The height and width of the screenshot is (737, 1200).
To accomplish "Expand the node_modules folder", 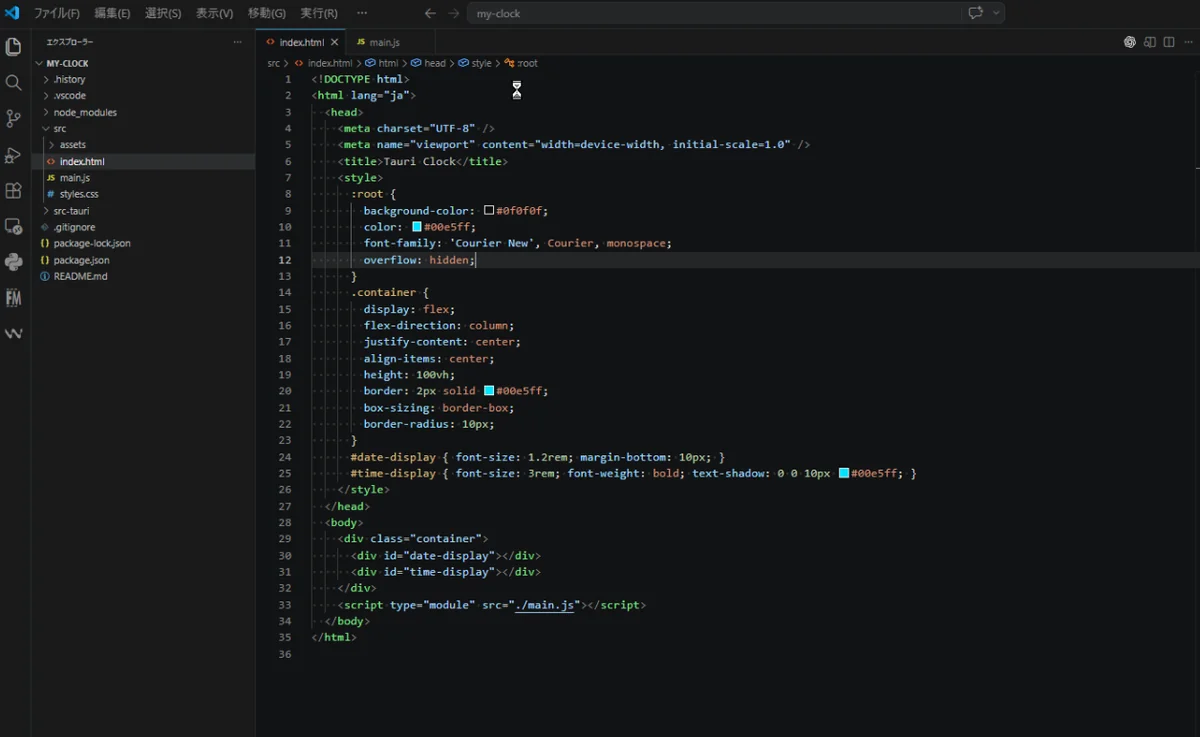I will point(85,112).
